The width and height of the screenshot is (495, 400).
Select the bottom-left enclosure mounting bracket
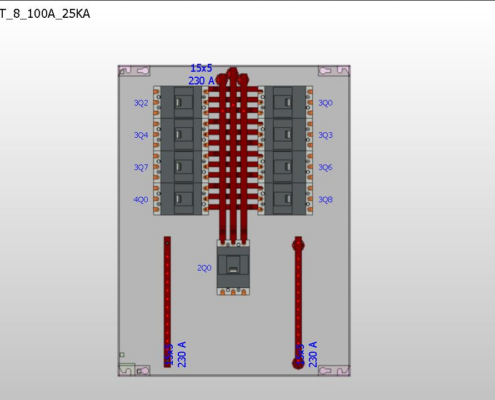click(134, 371)
